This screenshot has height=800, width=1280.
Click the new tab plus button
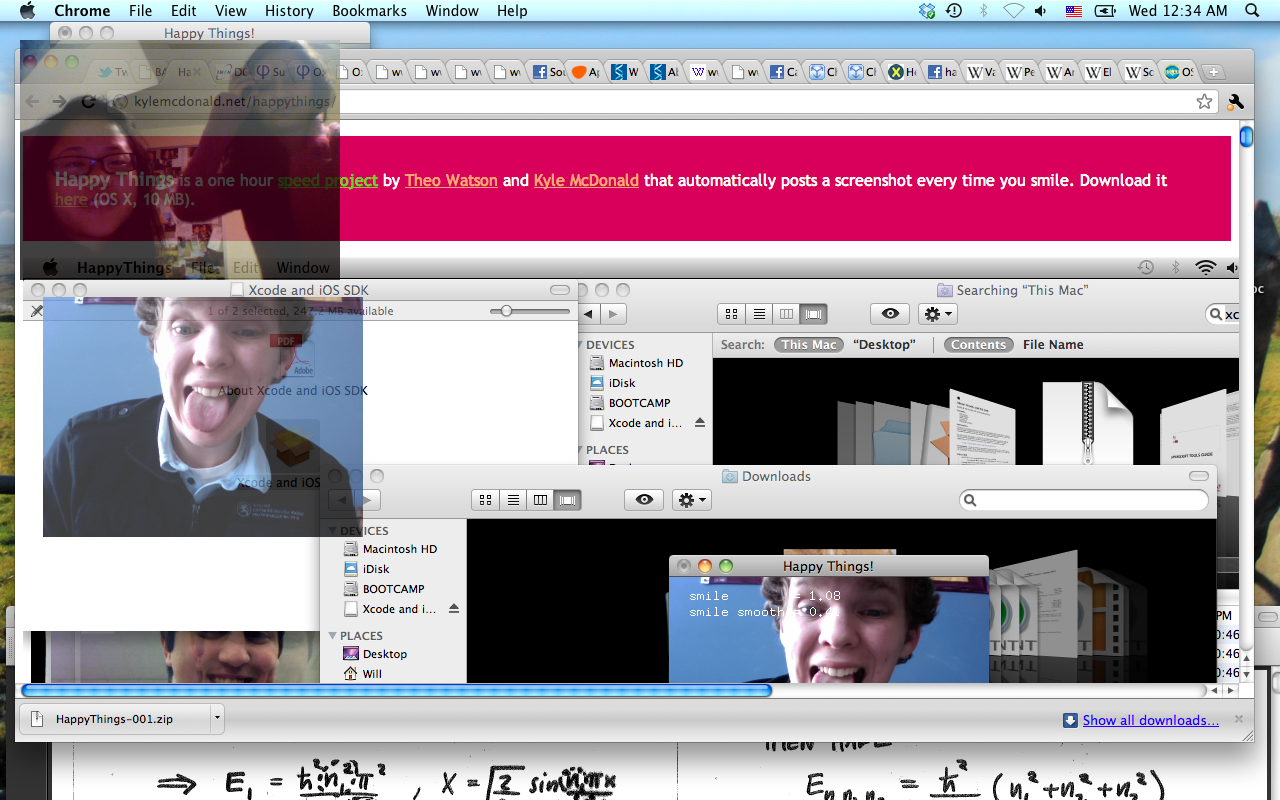(1213, 72)
